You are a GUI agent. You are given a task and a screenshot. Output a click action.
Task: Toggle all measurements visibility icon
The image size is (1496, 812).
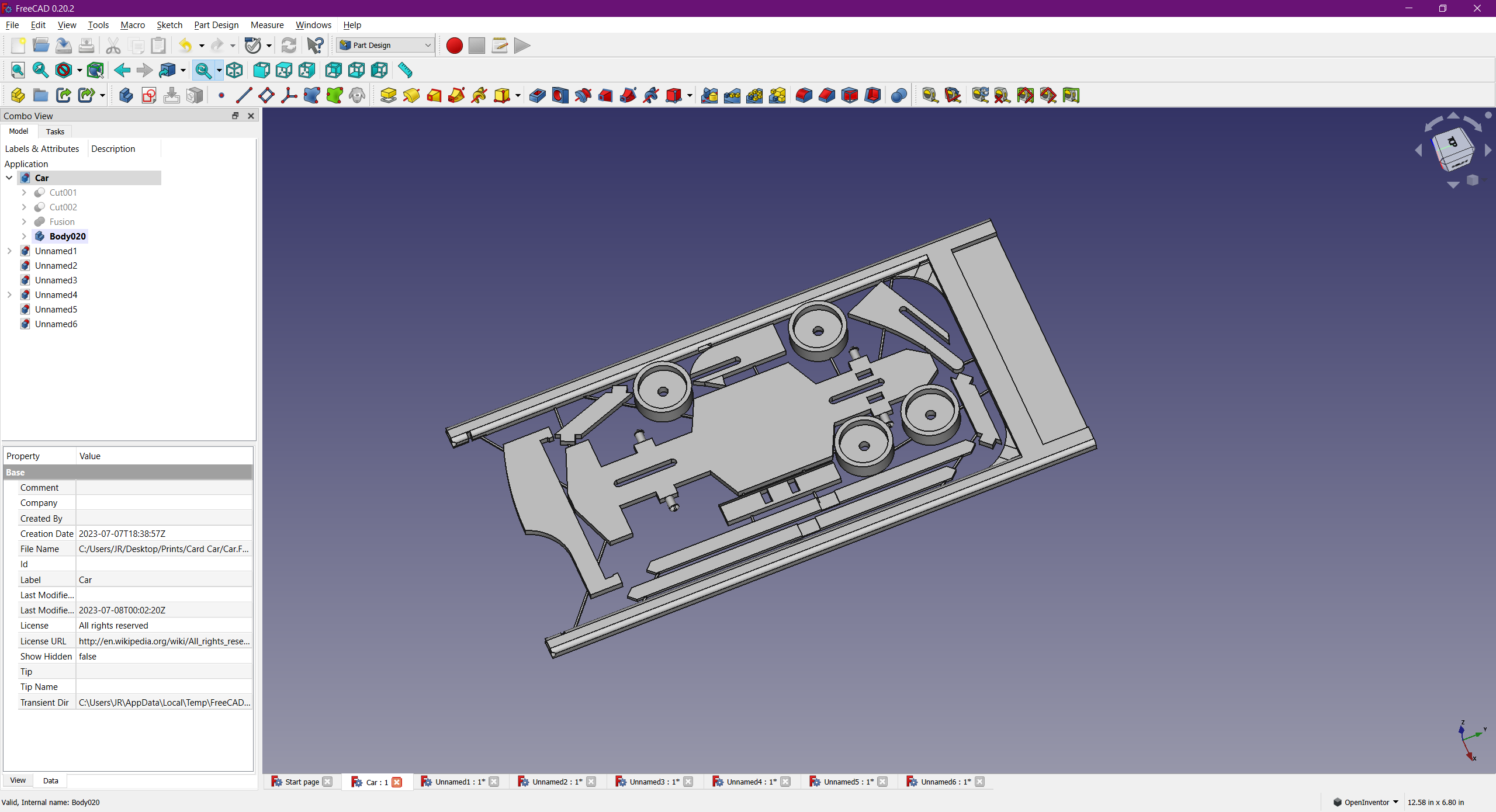click(x=1026, y=95)
